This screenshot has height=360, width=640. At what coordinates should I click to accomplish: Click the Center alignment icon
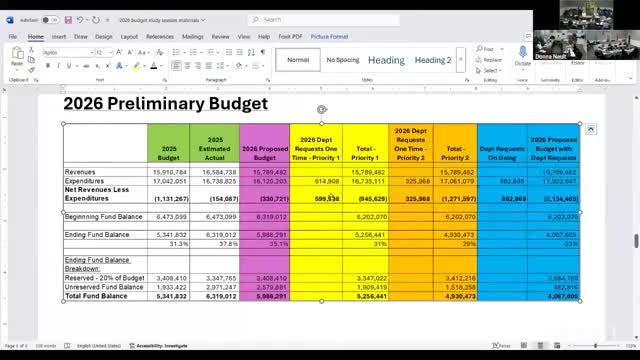pyautogui.click(x=187, y=66)
